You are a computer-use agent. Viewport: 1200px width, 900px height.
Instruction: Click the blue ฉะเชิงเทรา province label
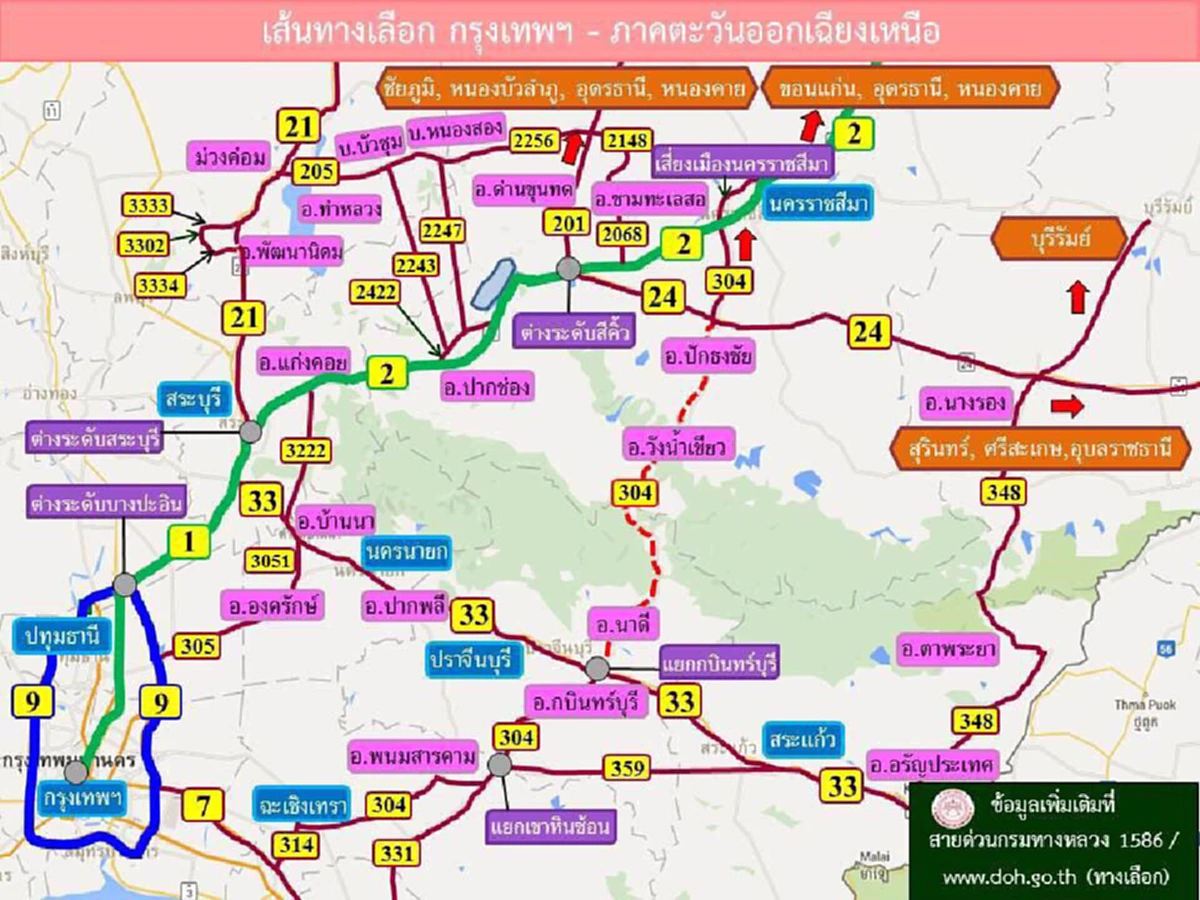pos(299,804)
